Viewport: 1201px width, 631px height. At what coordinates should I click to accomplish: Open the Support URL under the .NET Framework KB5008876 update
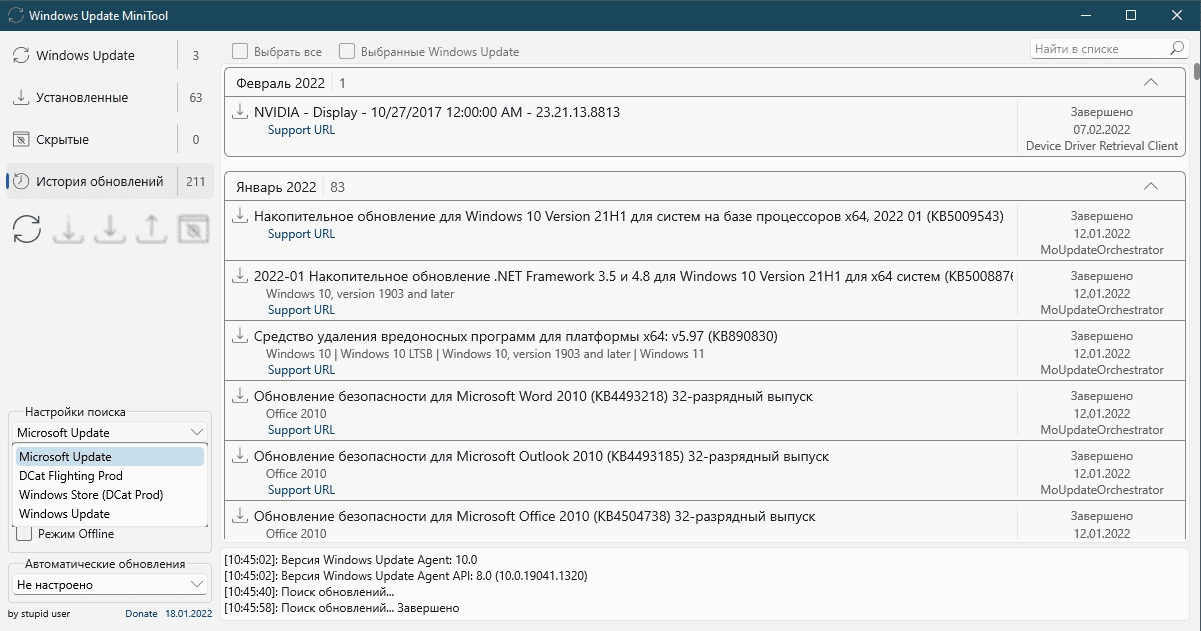[x=301, y=310]
